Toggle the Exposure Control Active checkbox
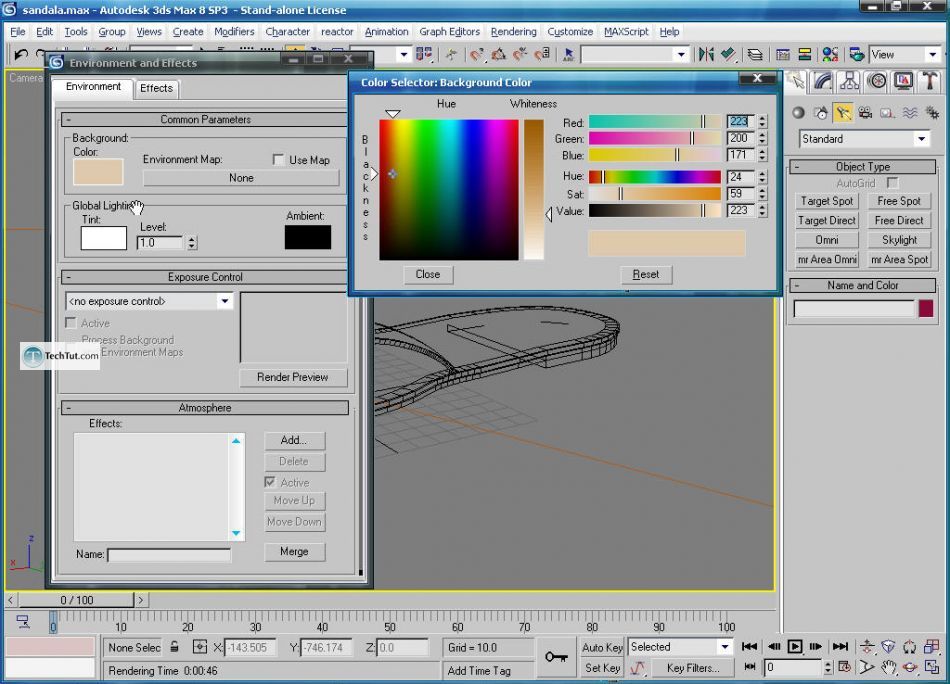Image resolution: width=950 pixels, height=684 pixels. [71, 323]
